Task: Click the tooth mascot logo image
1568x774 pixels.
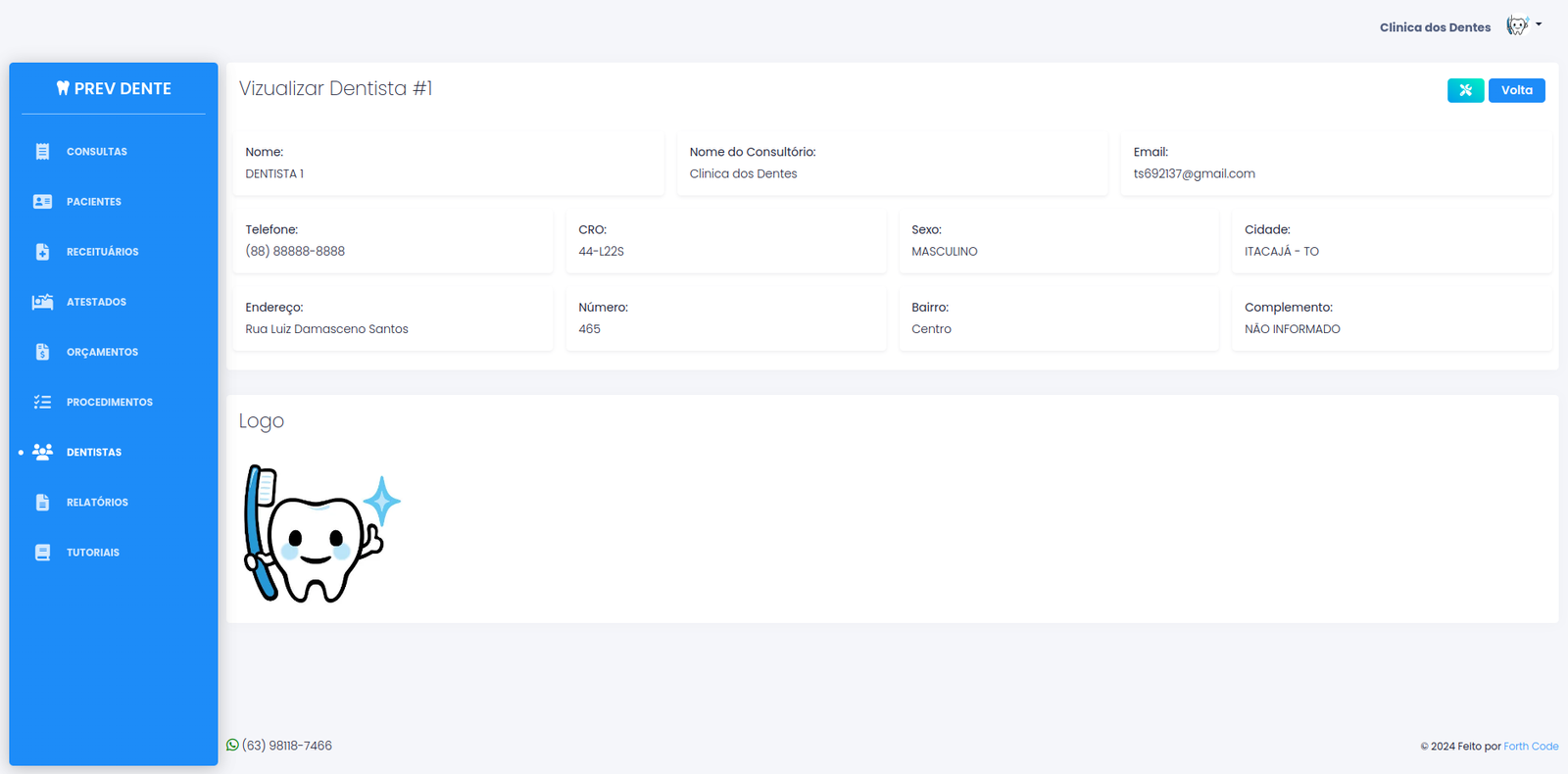Action: click(321, 534)
